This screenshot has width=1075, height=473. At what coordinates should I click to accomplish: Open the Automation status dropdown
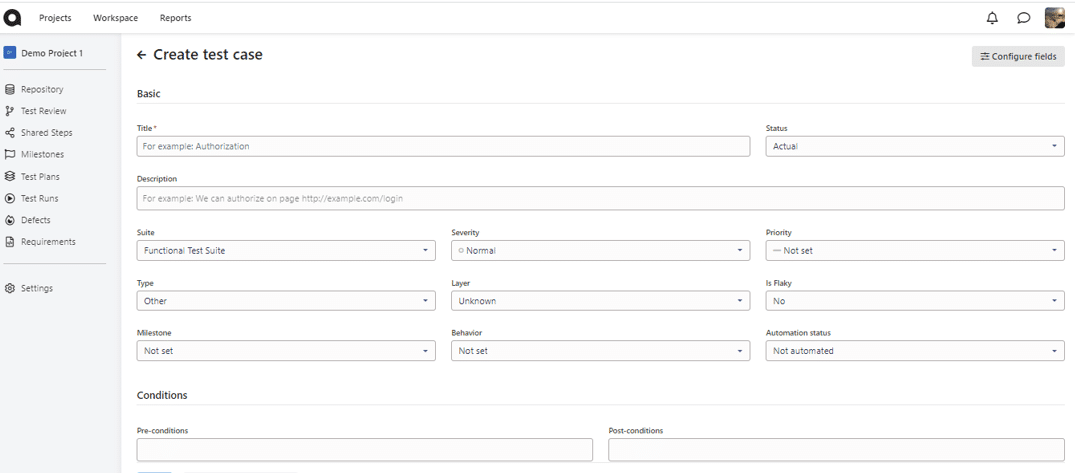coord(914,351)
